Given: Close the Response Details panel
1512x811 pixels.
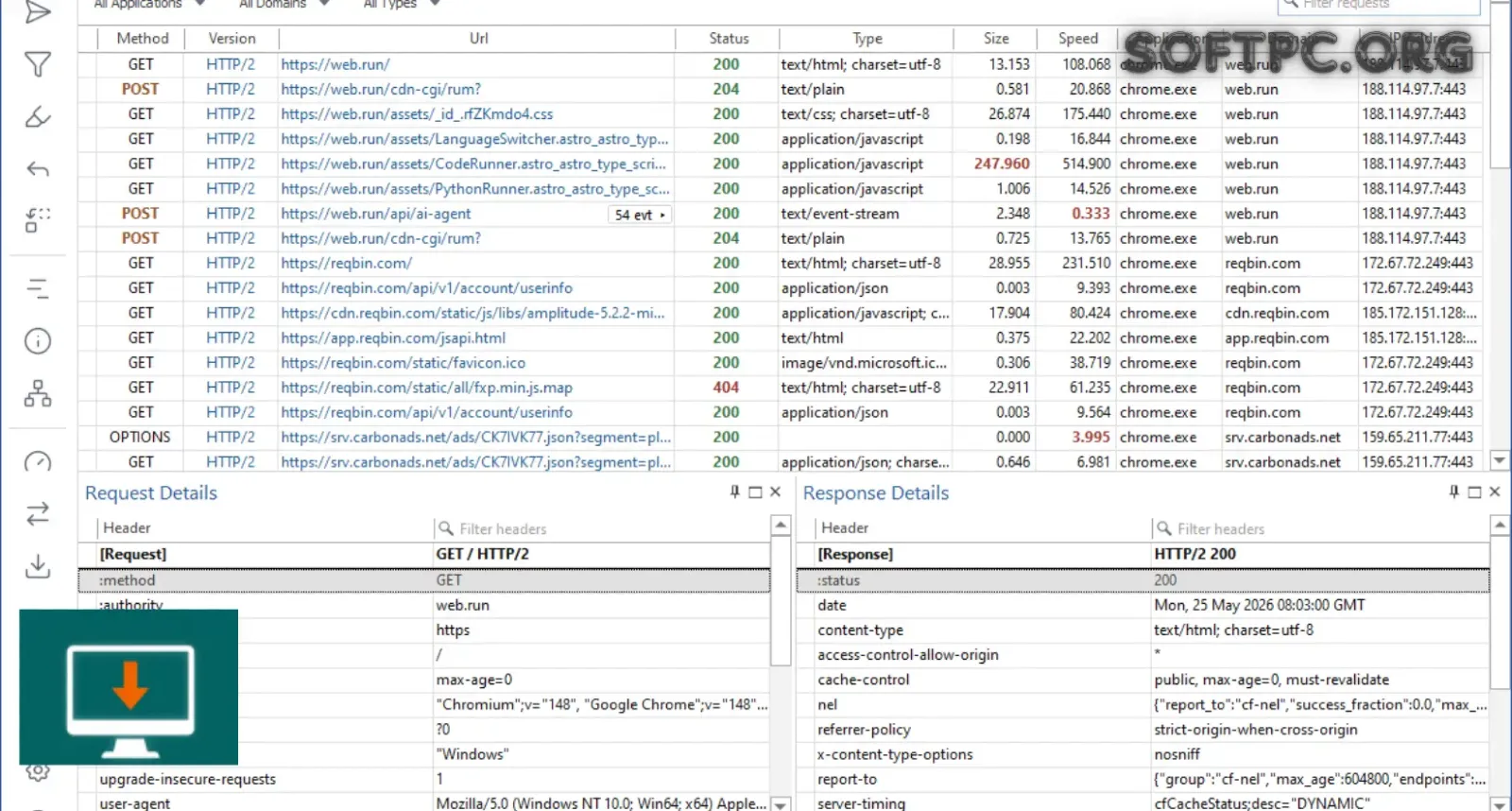Looking at the screenshot, I should coord(1494,492).
